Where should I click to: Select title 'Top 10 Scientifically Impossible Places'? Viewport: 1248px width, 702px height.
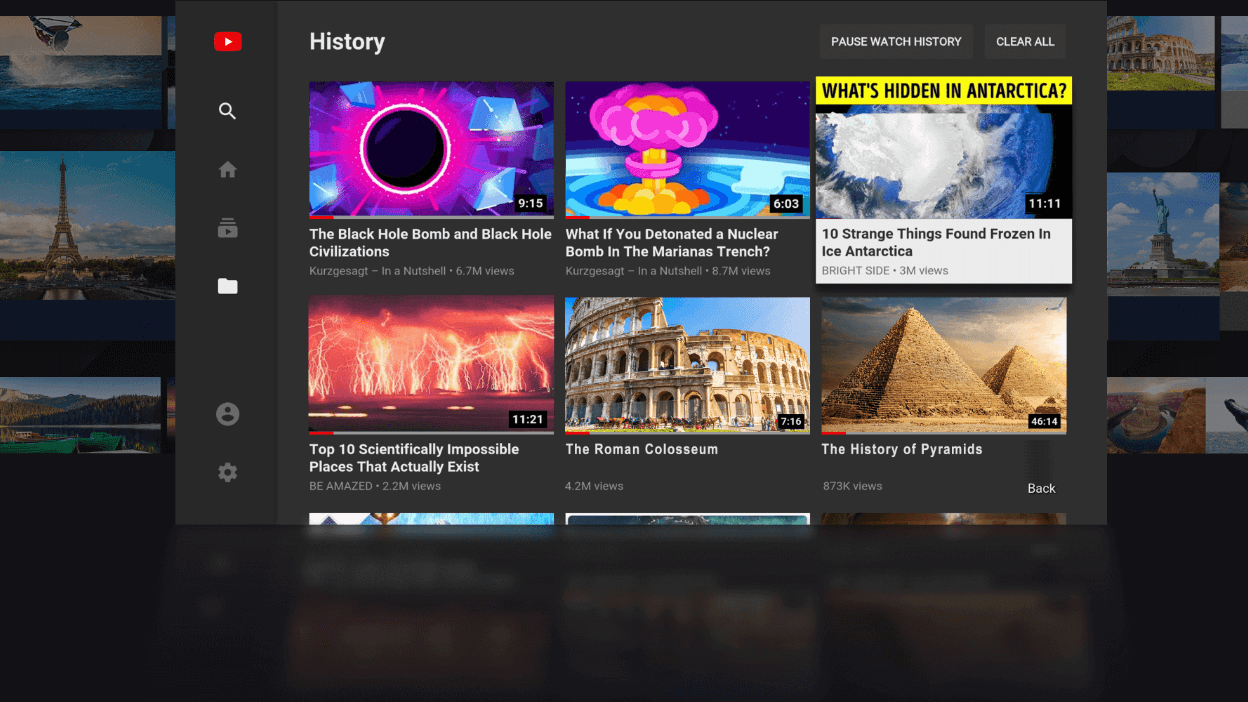click(413, 458)
